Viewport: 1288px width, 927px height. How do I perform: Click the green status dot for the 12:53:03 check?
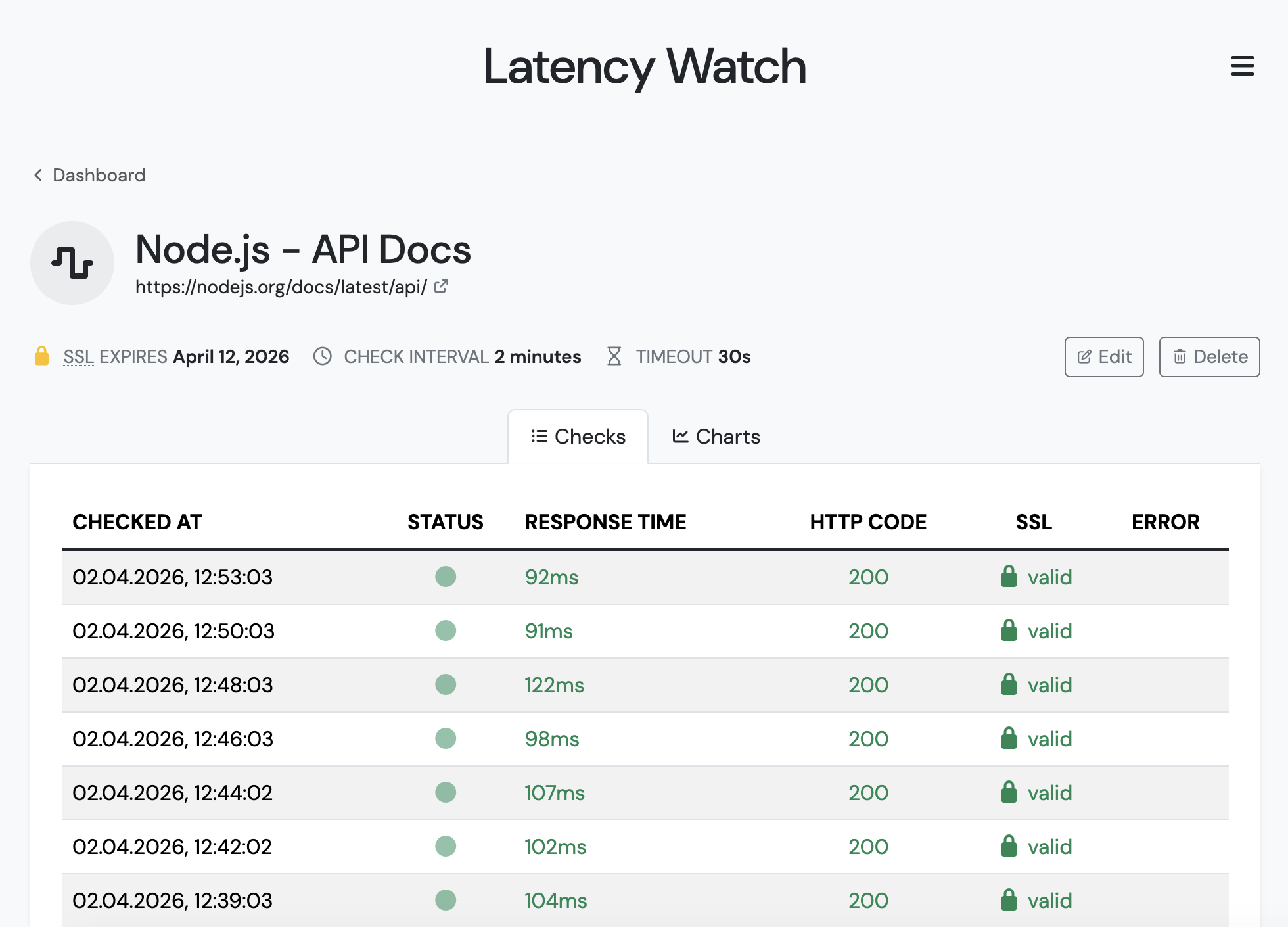pos(446,577)
